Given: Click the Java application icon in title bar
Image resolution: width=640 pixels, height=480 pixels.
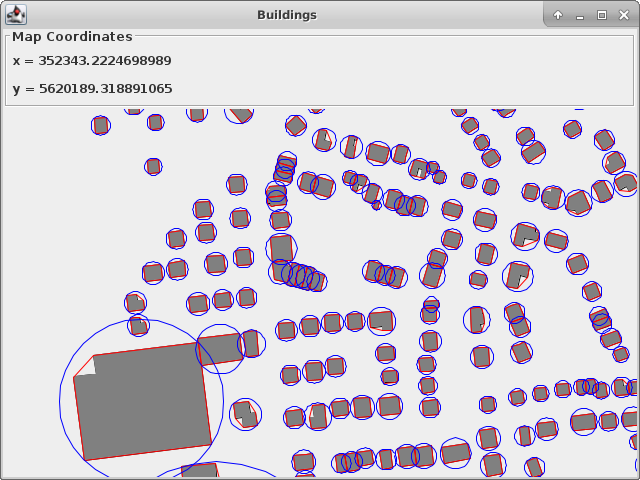Looking at the screenshot, I should (16, 15).
